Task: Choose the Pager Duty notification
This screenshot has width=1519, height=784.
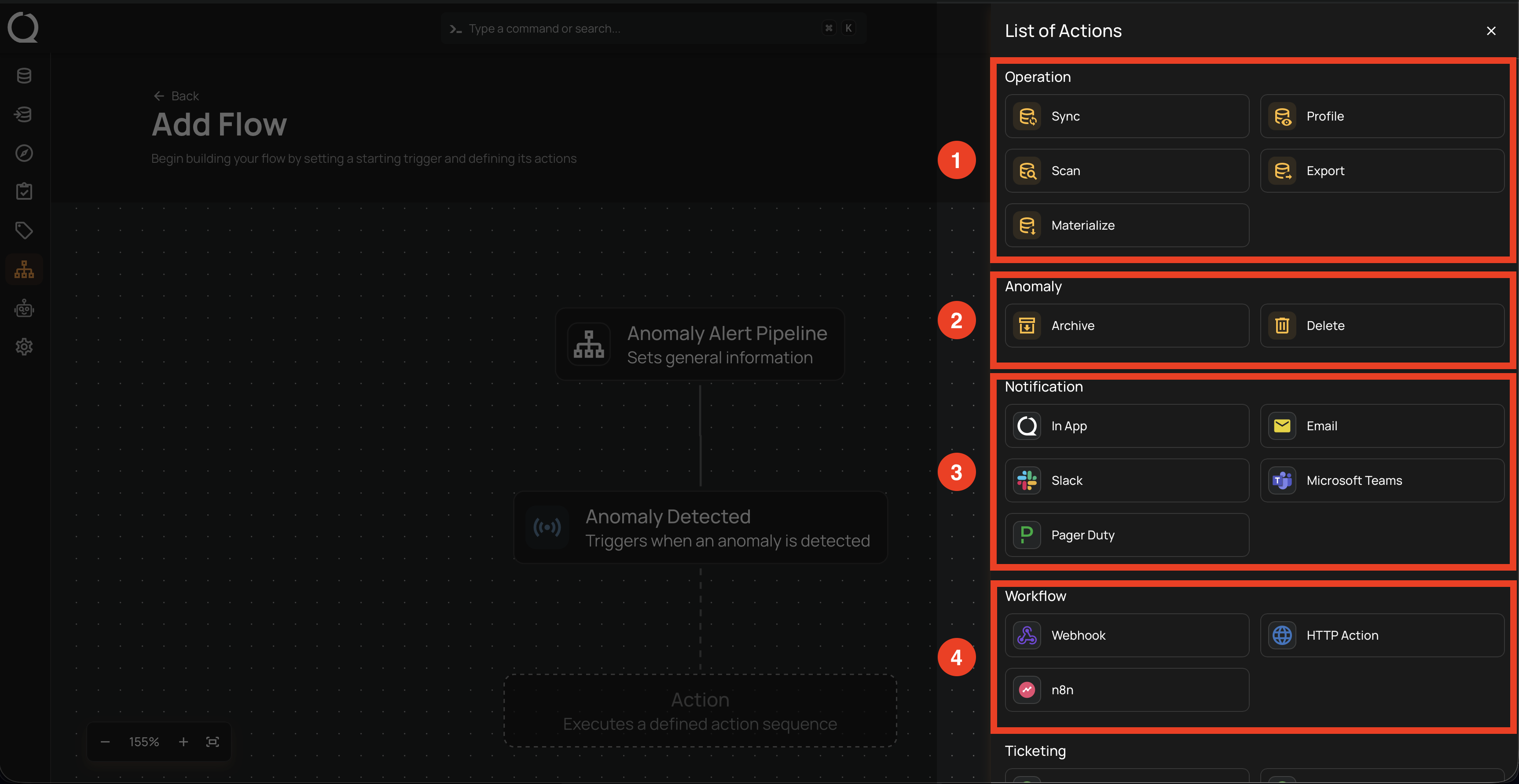Action: pos(1126,535)
